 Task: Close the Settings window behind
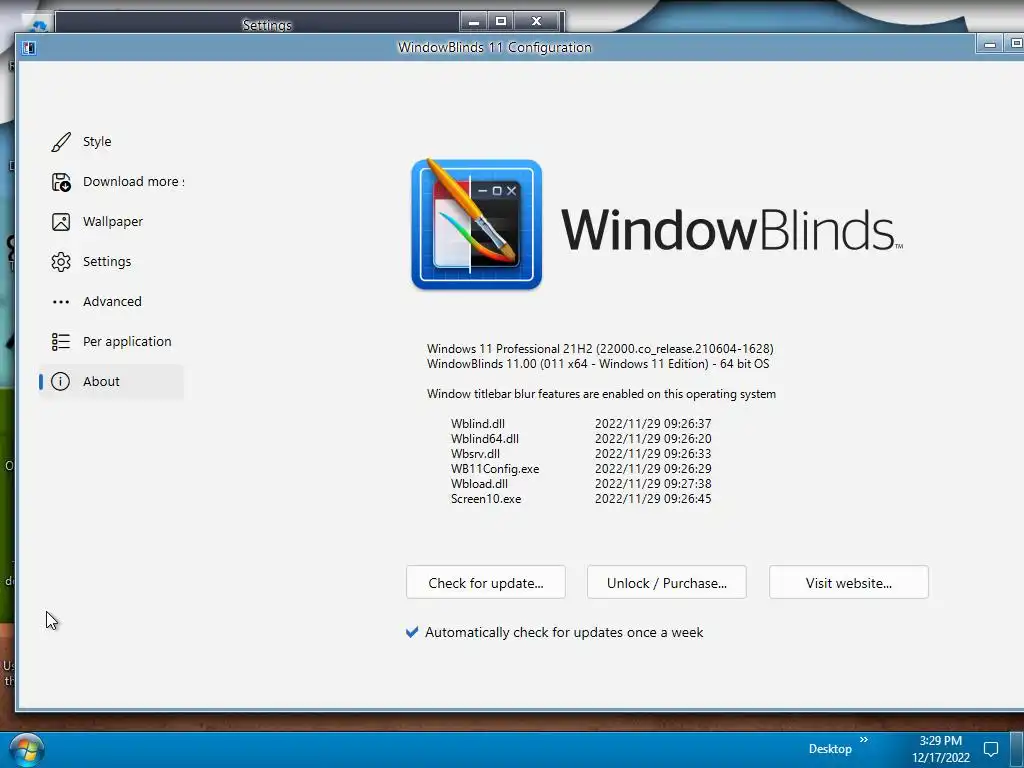click(537, 22)
